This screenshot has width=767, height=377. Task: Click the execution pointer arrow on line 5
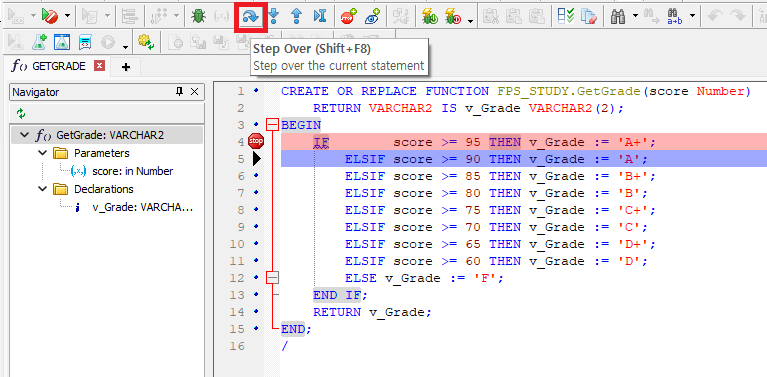coord(256,159)
